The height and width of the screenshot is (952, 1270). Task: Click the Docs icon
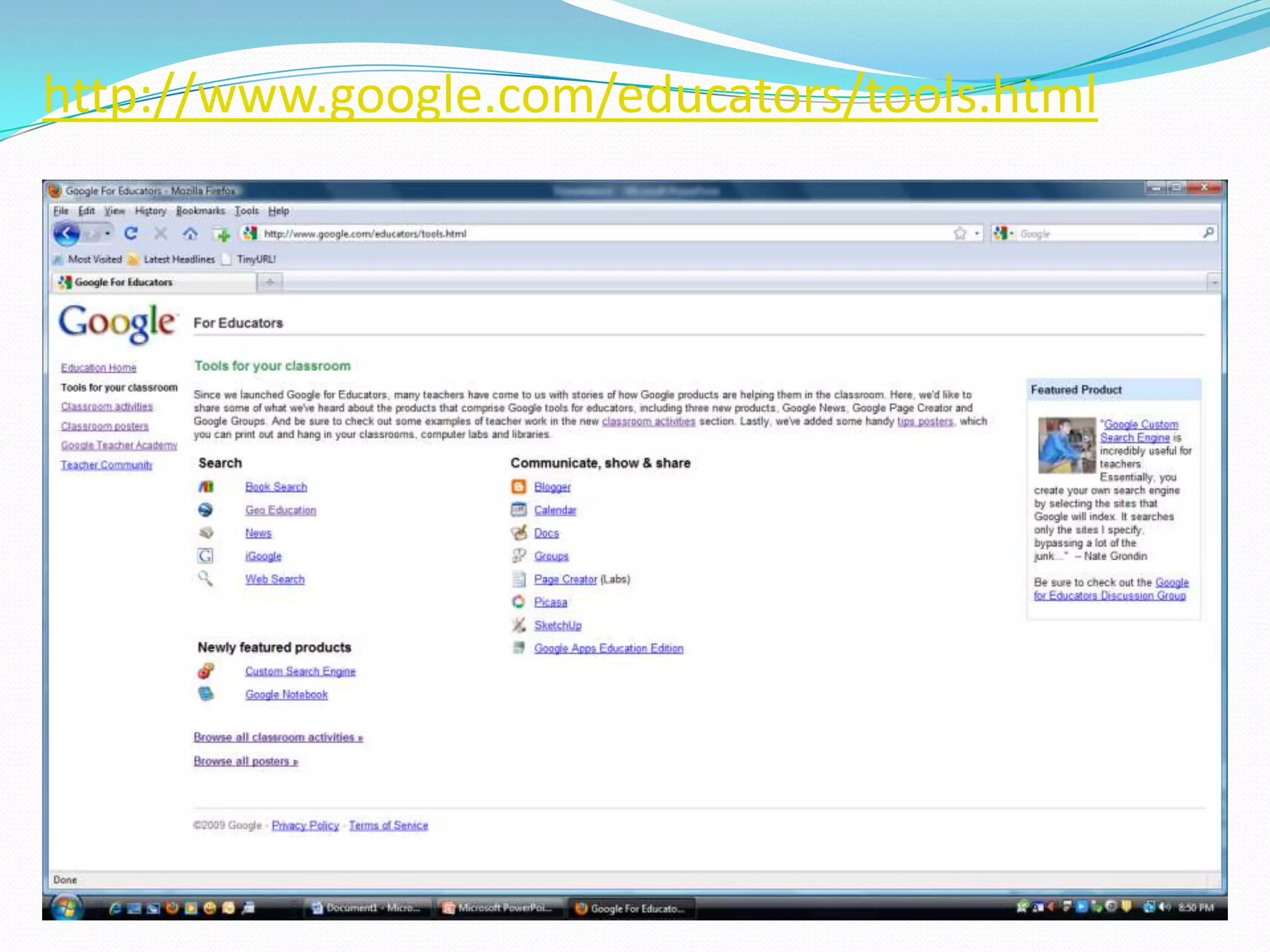[518, 533]
